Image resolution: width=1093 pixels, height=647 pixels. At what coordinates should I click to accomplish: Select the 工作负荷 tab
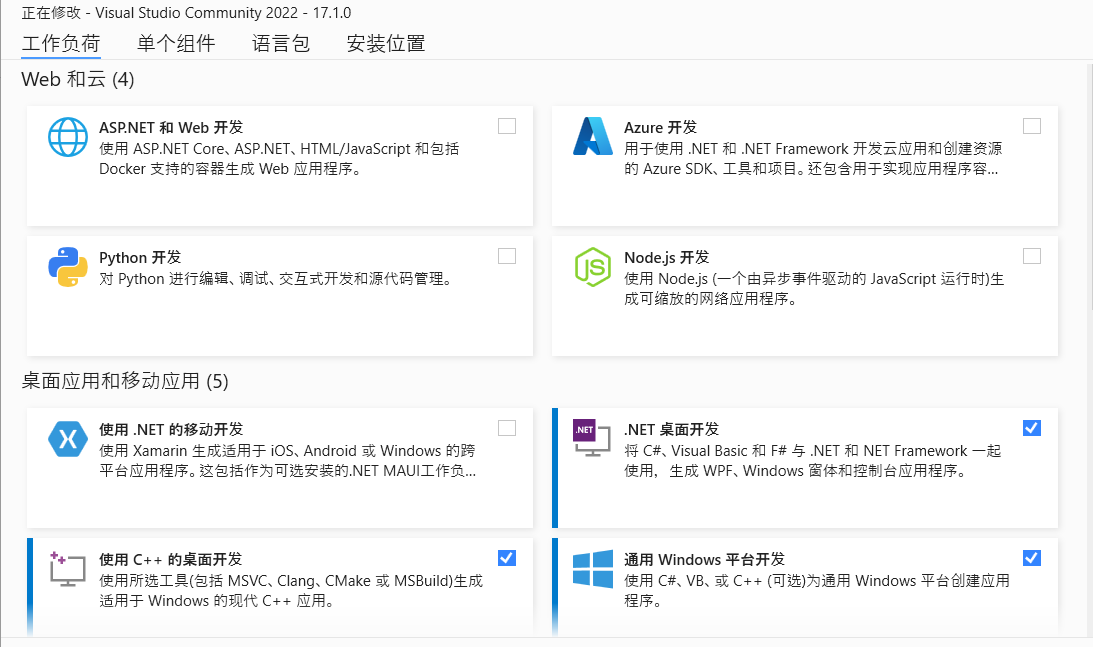point(61,43)
